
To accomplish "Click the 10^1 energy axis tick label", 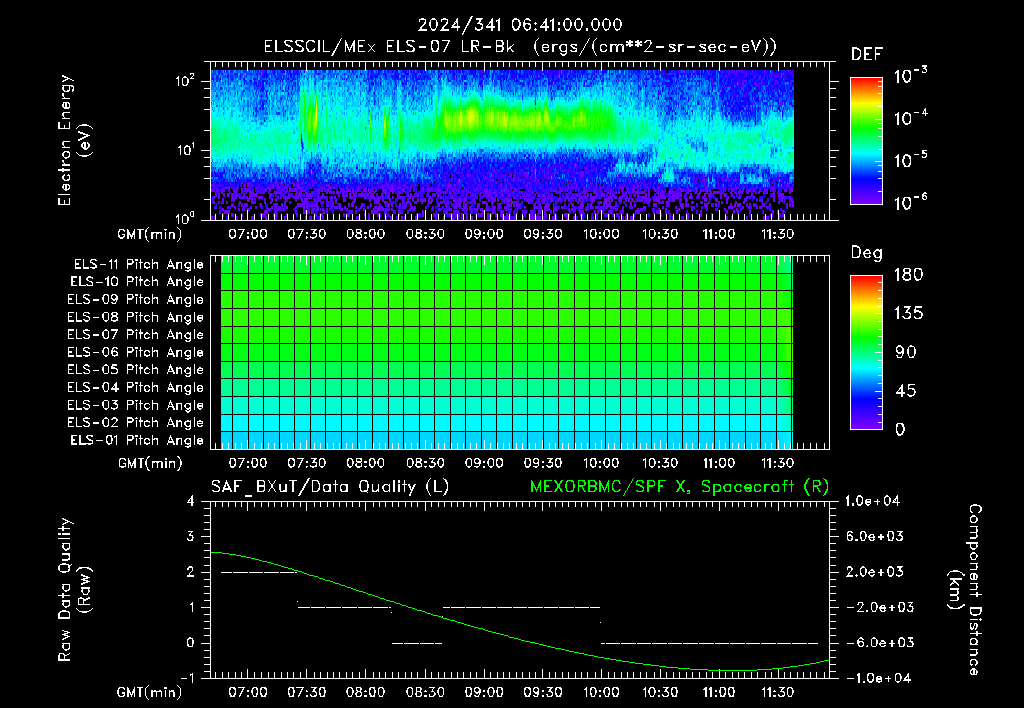I will tap(185, 151).
